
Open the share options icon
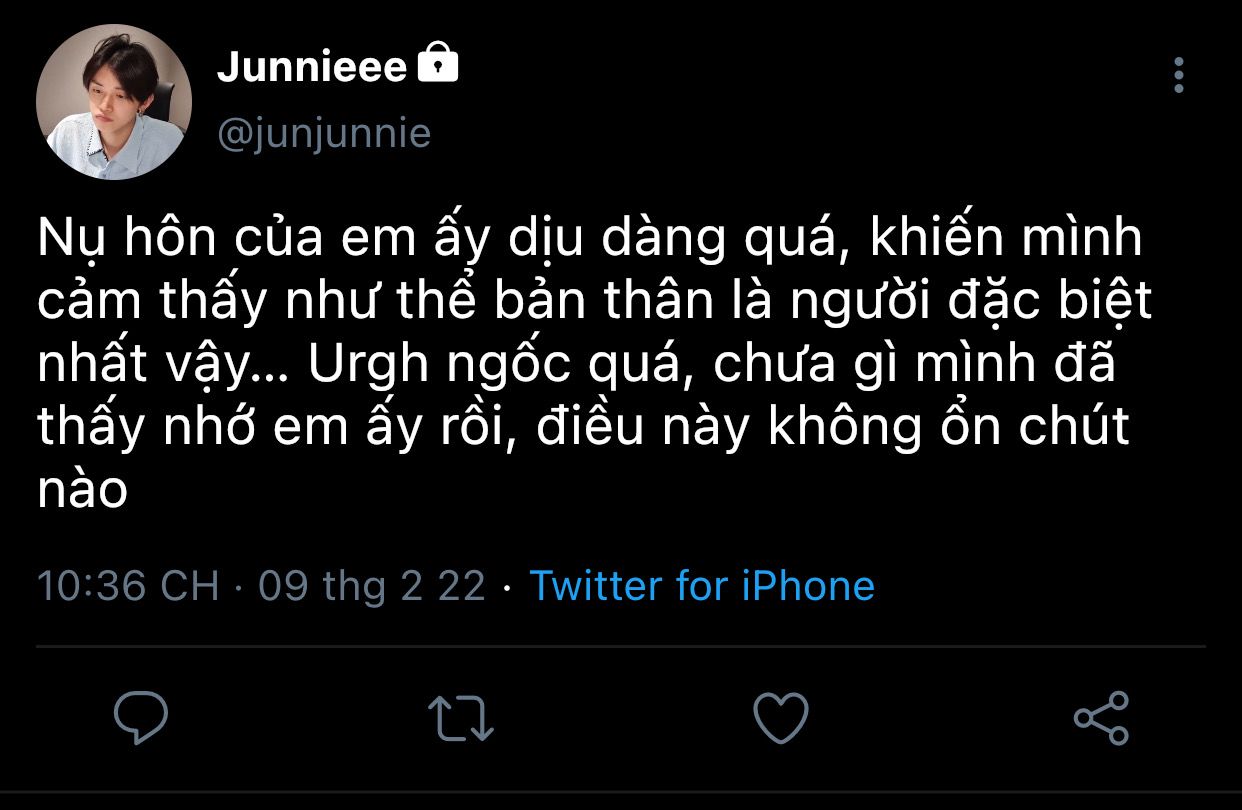click(1101, 718)
